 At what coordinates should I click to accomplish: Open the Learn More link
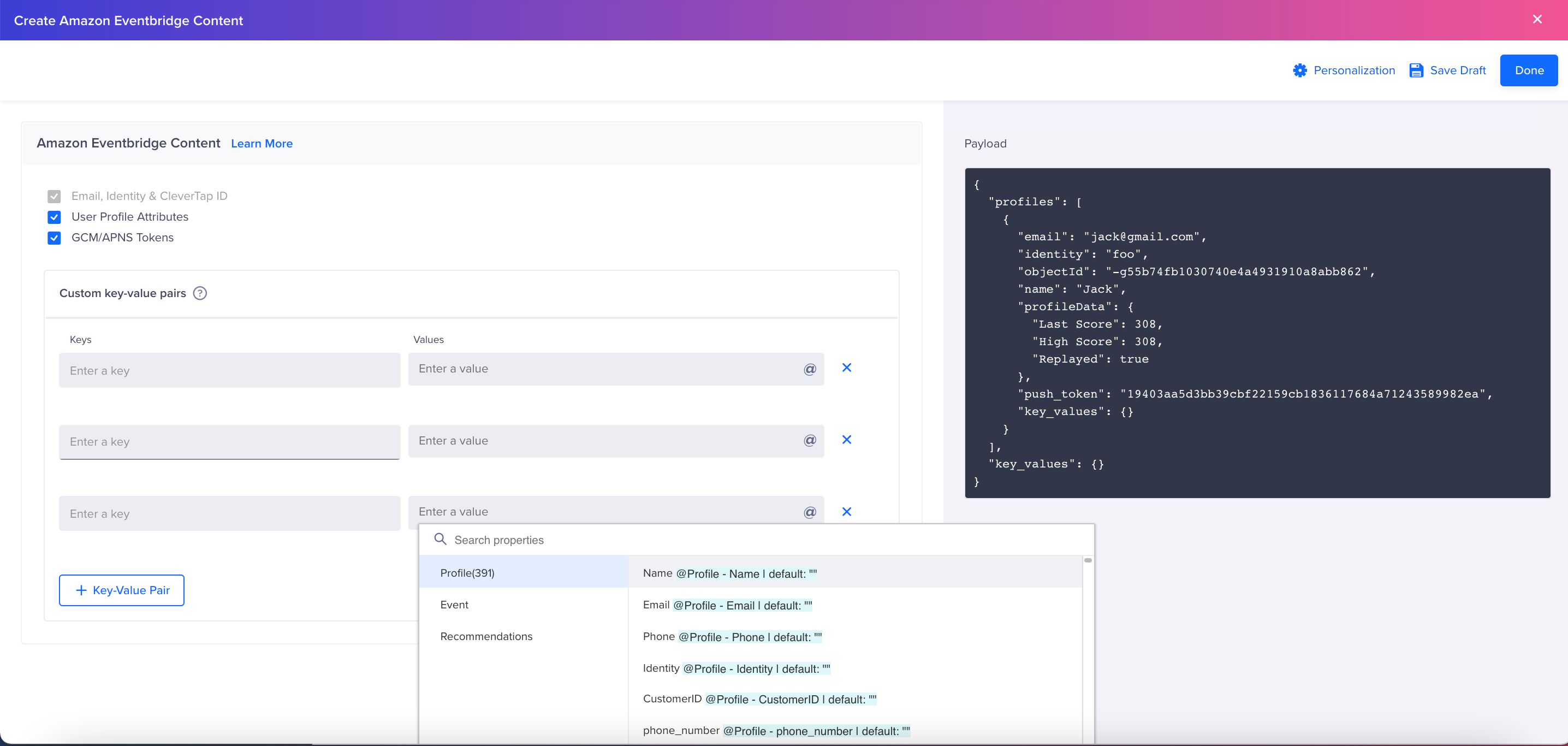click(x=262, y=144)
